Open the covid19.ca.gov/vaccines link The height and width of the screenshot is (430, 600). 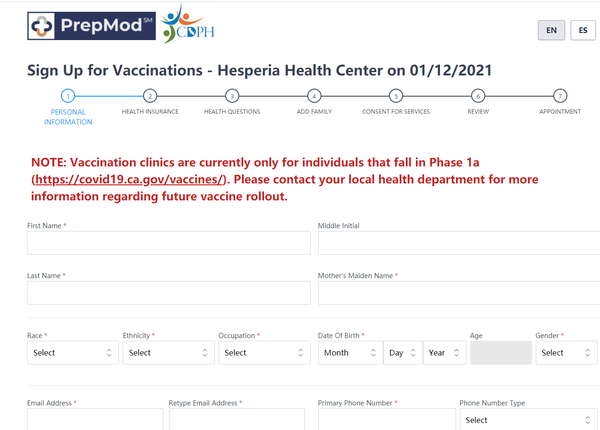coord(129,179)
